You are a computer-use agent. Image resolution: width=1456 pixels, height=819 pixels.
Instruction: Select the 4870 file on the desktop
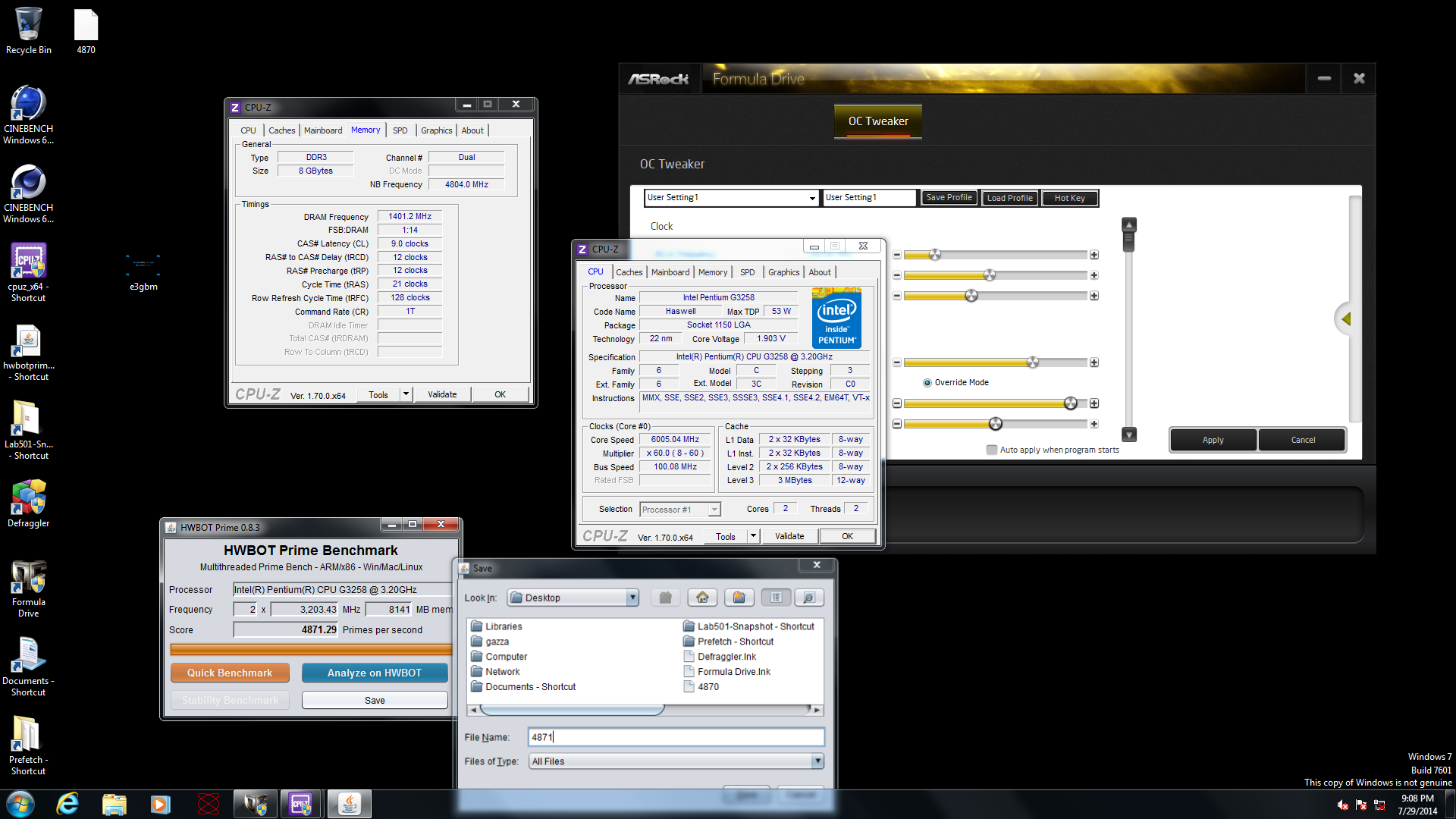(86, 31)
